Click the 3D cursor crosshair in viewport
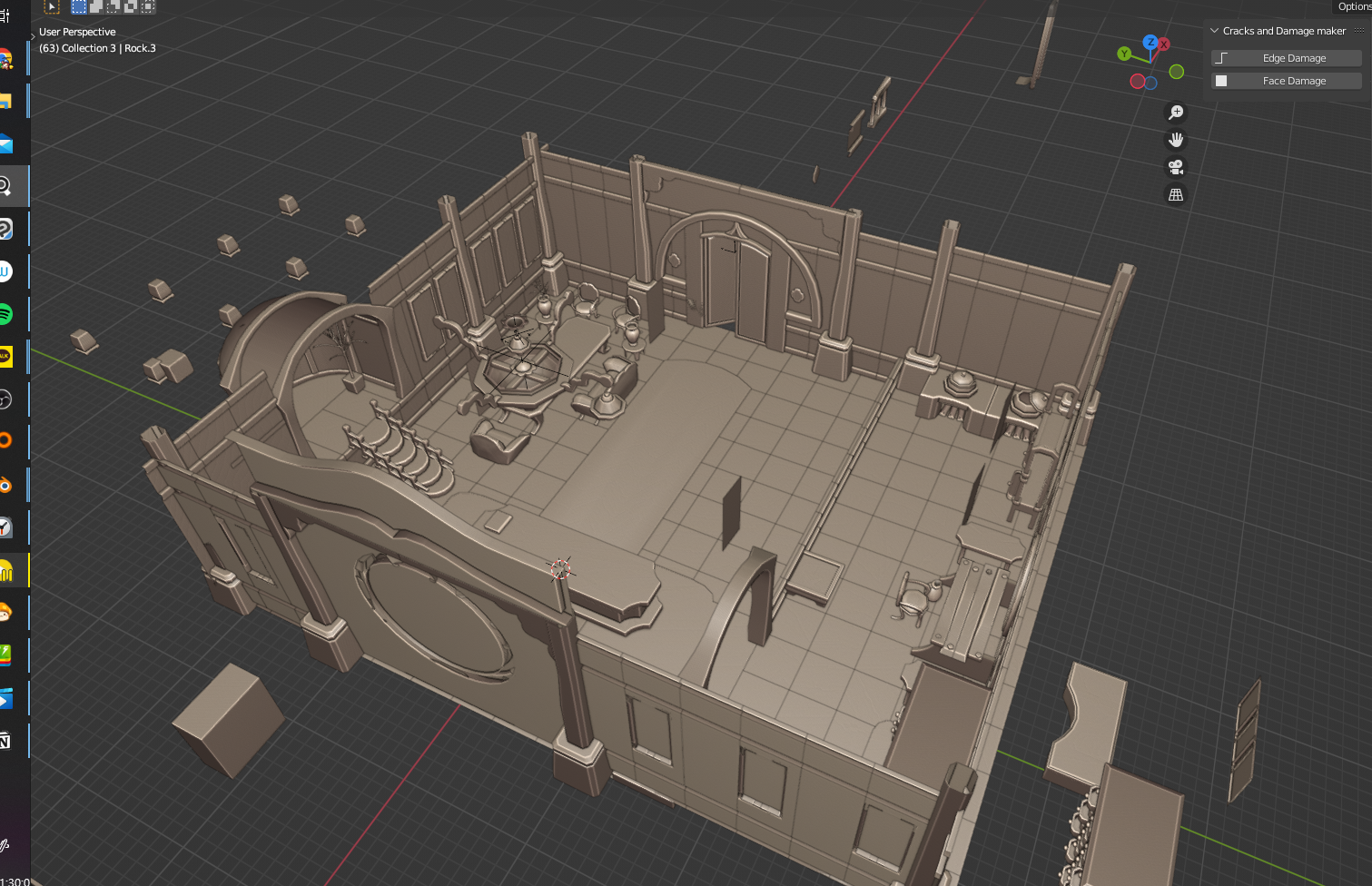 pyautogui.click(x=560, y=569)
